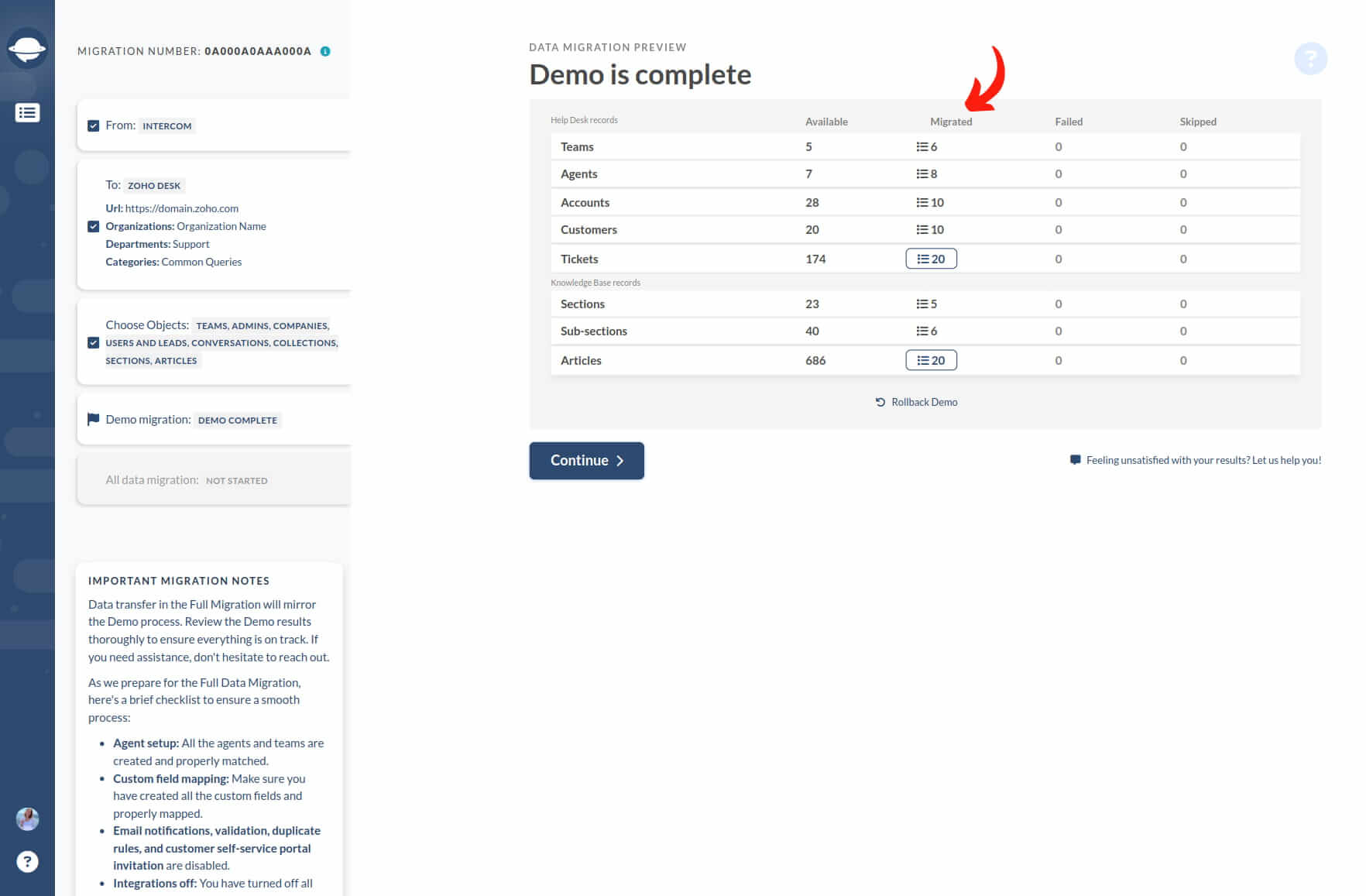
Task: Select the Teams row label
Action: tap(577, 146)
